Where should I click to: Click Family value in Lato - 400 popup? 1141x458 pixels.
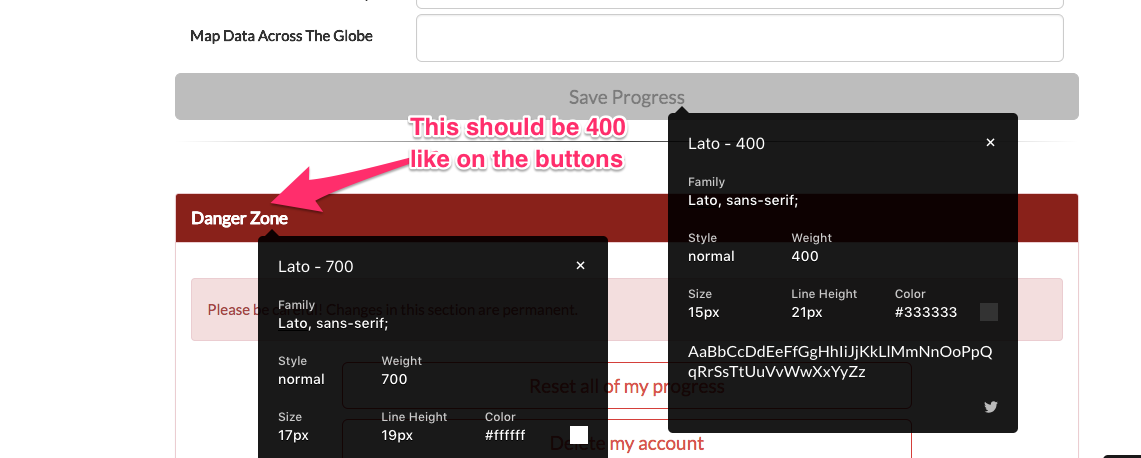tap(743, 200)
